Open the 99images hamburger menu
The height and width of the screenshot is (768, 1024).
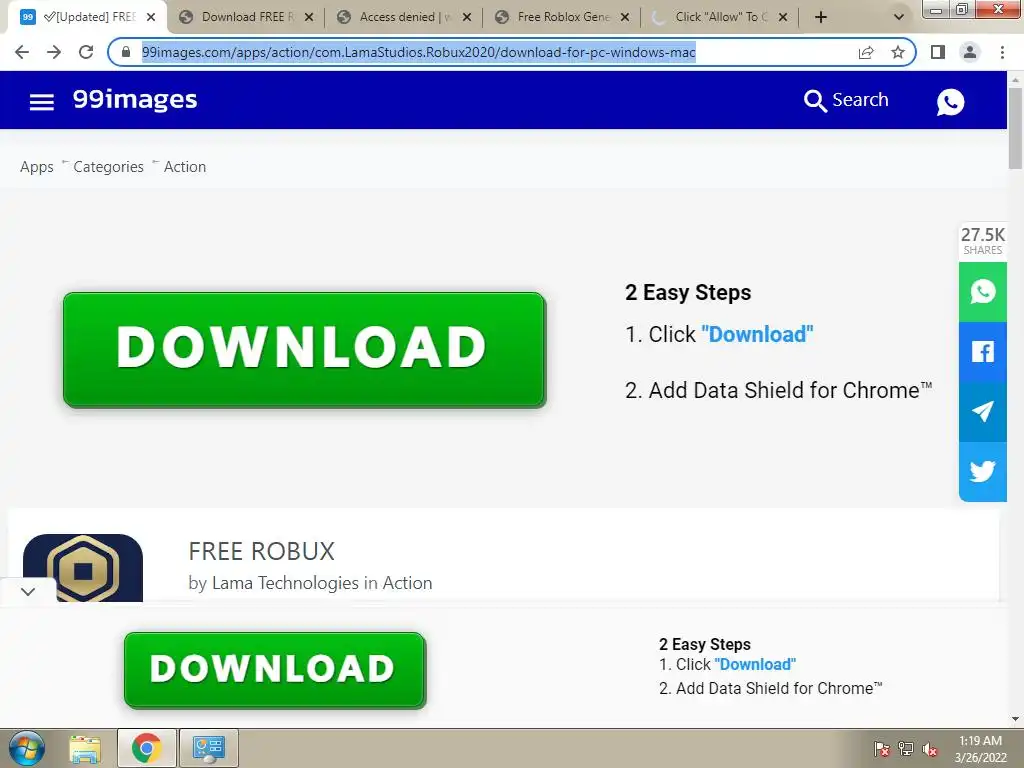pyautogui.click(x=42, y=101)
